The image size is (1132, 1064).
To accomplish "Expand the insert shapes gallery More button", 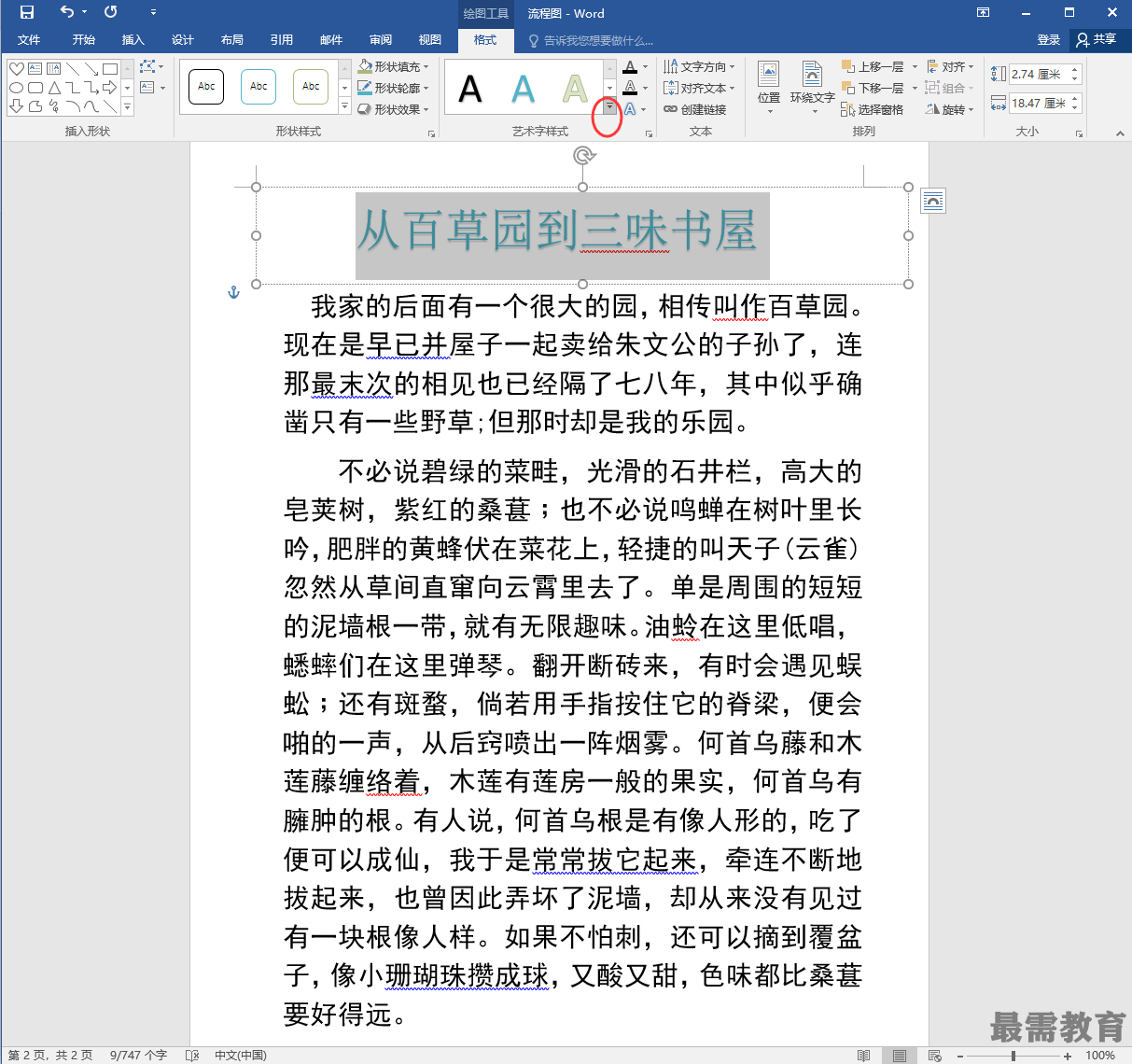I will click(128, 107).
